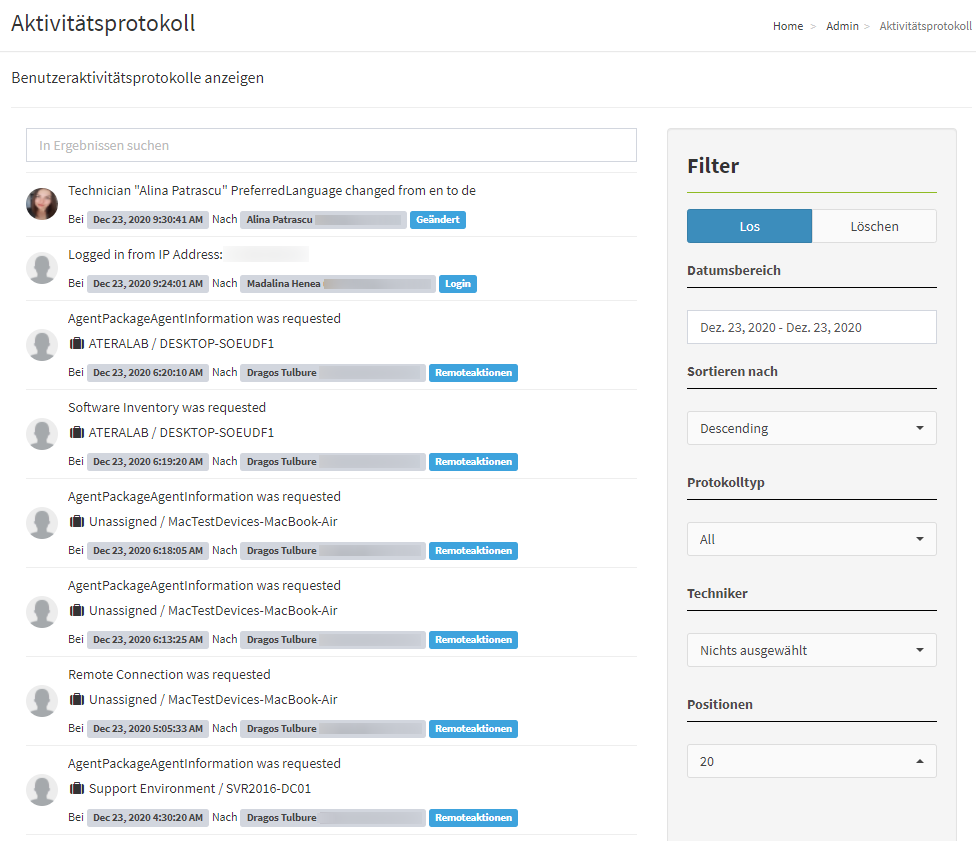The width and height of the screenshot is (976, 841).
Task: Click timestamp Dec 23, 2020 6:19:20 AM
Action: [x=148, y=462]
